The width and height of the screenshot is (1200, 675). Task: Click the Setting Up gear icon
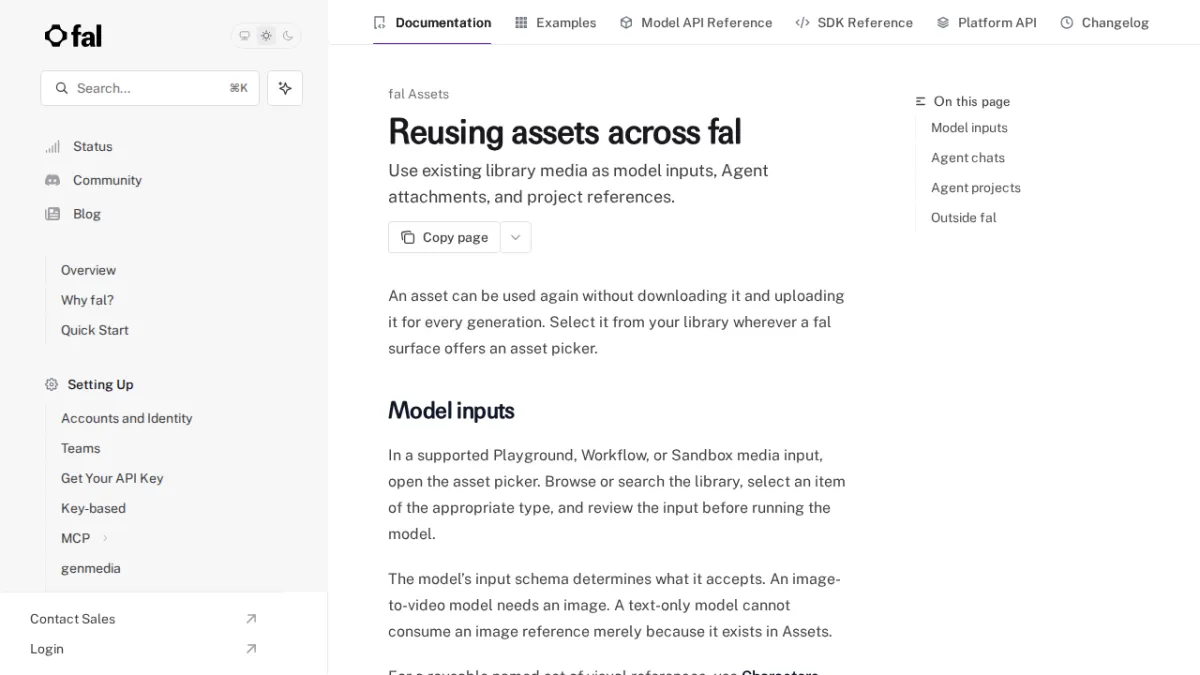(52, 385)
